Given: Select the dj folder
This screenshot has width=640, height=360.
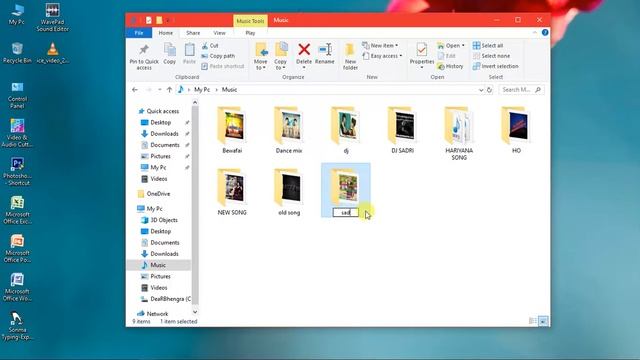Looking at the screenshot, I should [346, 130].
